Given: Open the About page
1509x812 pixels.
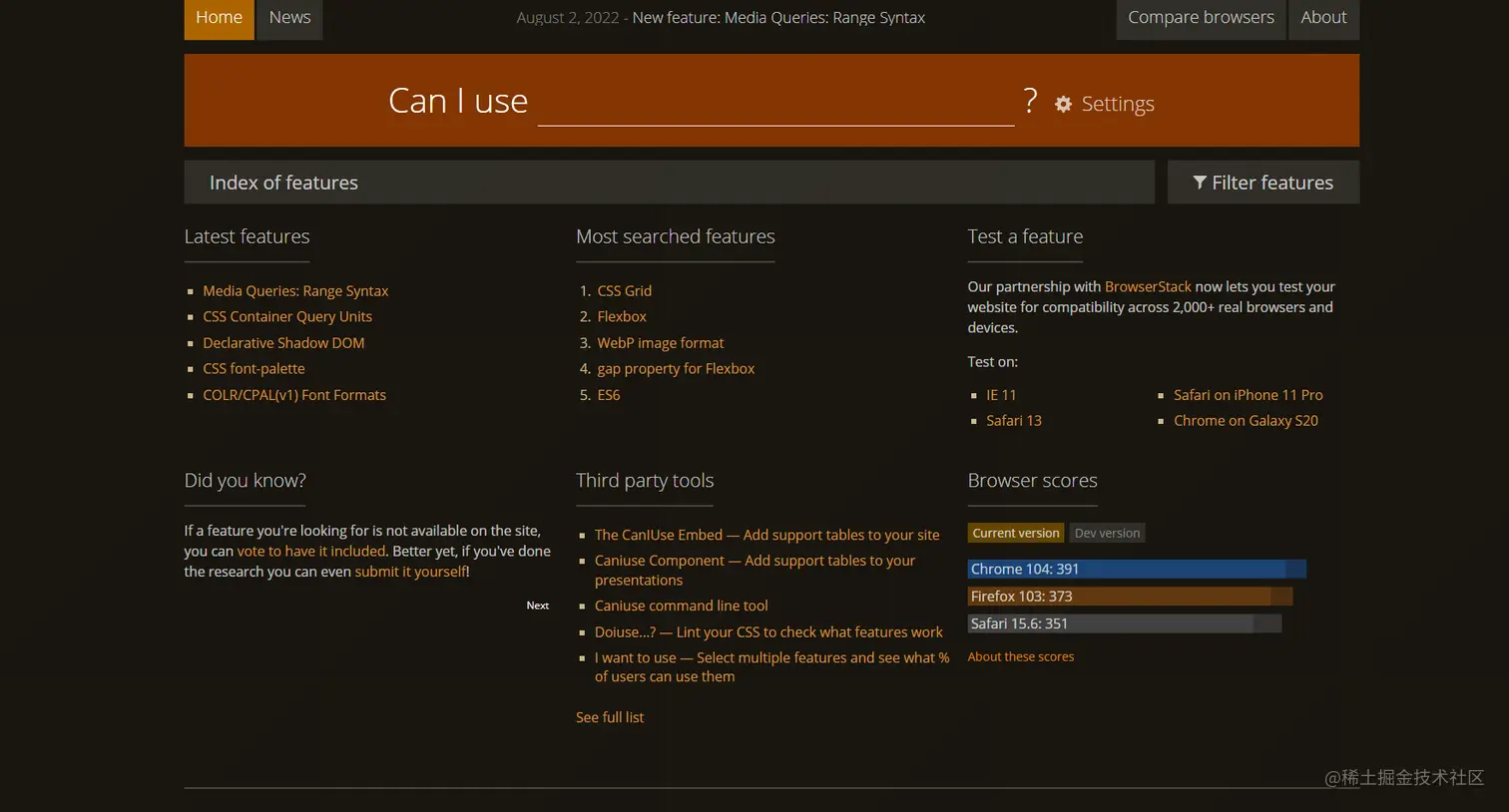Looking at the screenshot, I should pyautogui.click(x=1323, y=18).
